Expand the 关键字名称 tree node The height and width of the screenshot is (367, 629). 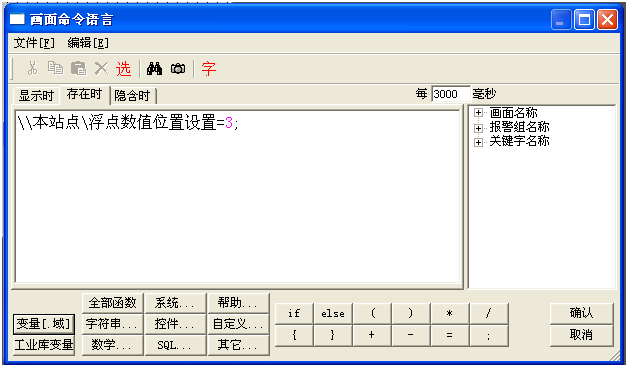point(478,142)
